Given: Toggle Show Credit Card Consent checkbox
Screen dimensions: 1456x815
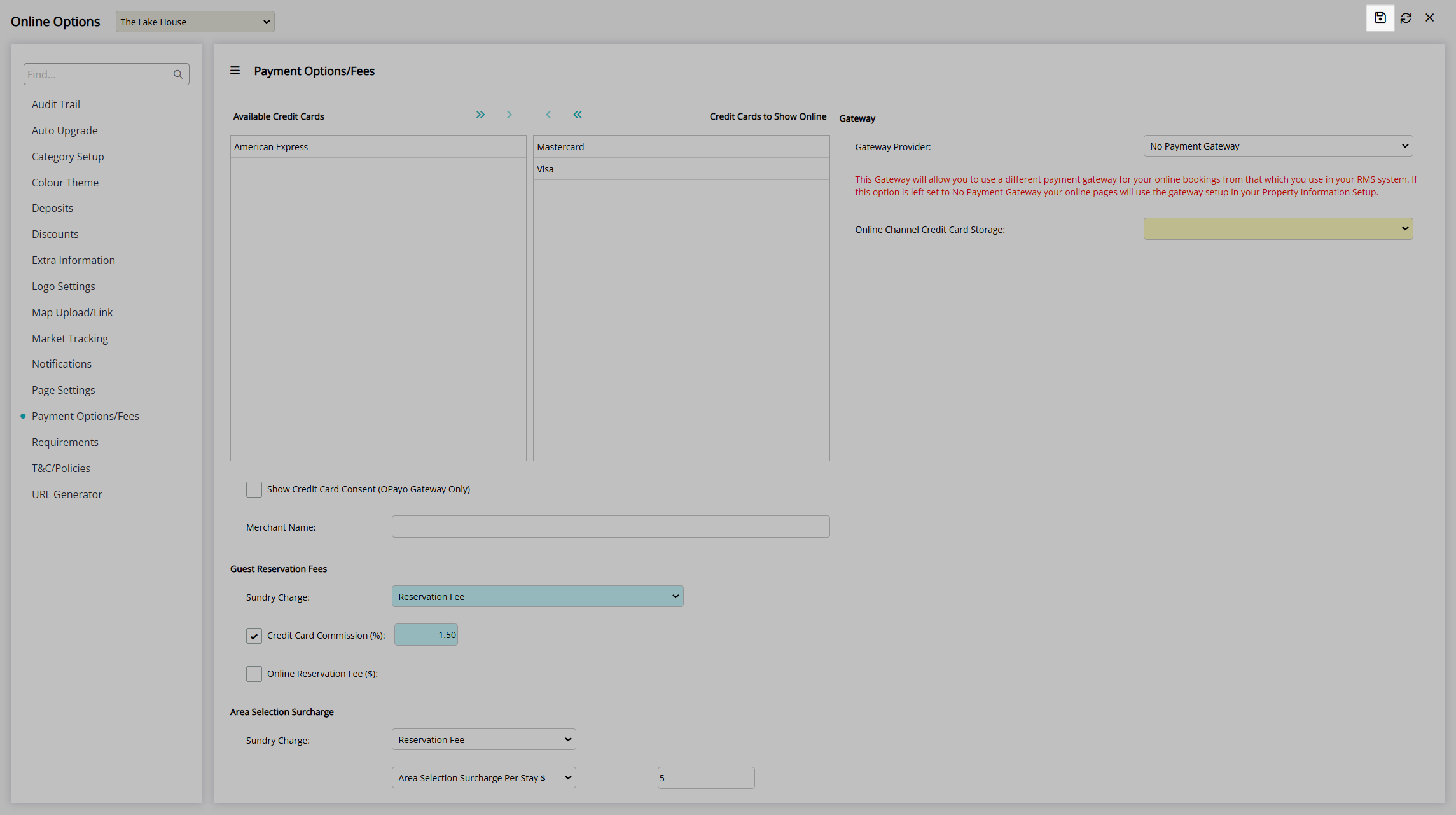Looking at the screenshot, I should 254,489.
